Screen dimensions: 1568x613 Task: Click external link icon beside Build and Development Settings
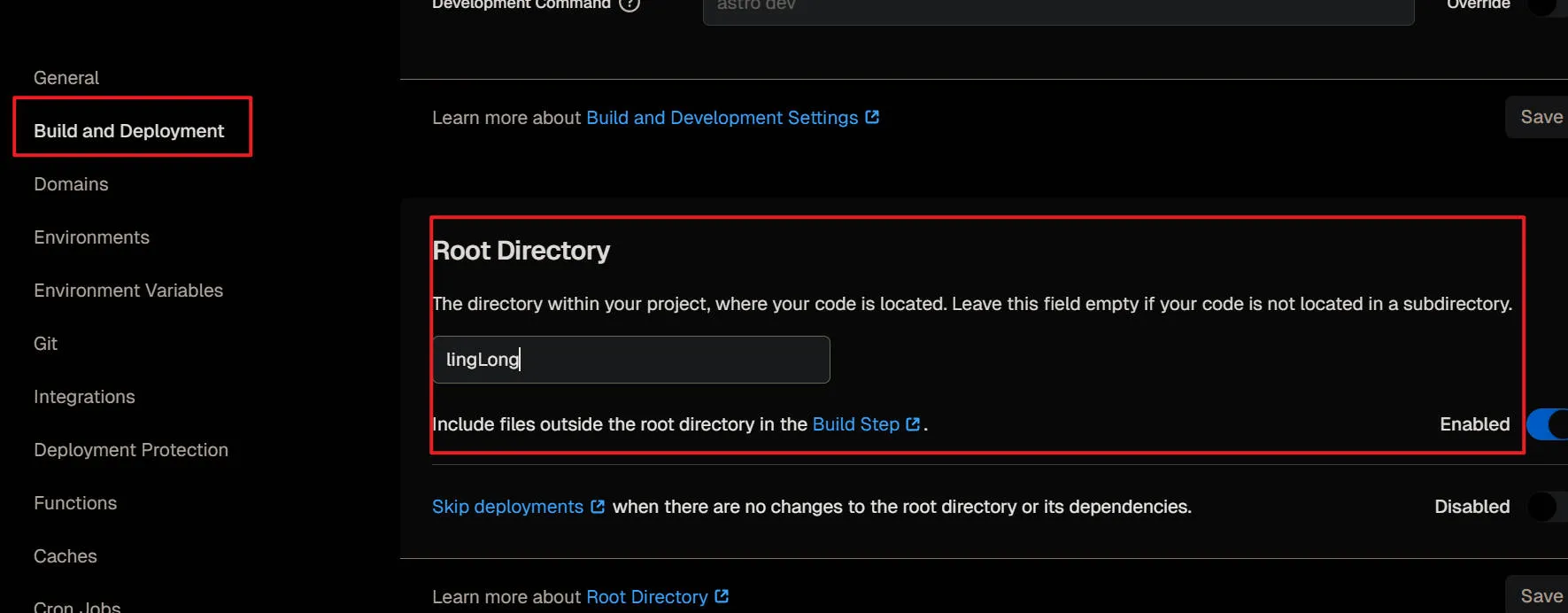click(x=872, y=118)
